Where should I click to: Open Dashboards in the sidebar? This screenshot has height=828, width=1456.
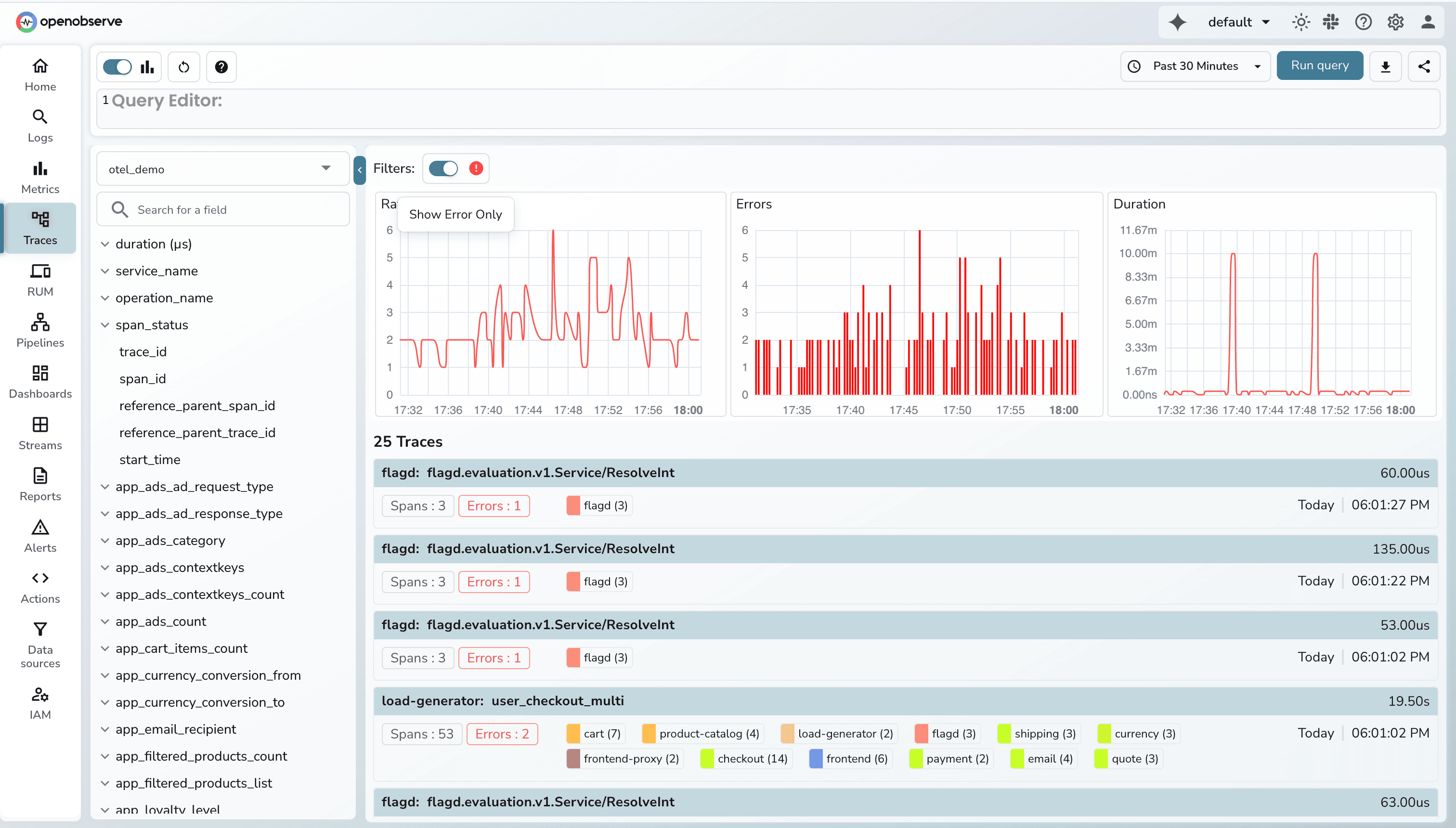tap(40, 382)
